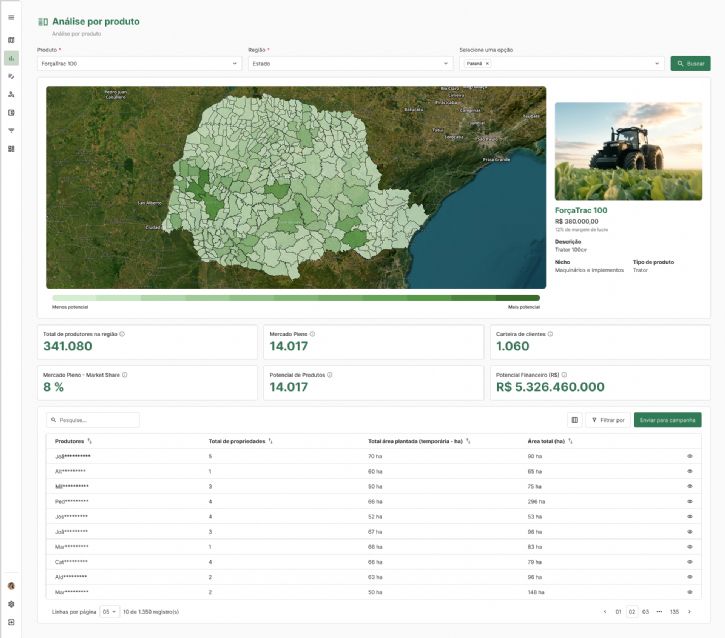This screenshot has width=725, height=638.
Task: Select page 02 in pagination
Action: 632,612
